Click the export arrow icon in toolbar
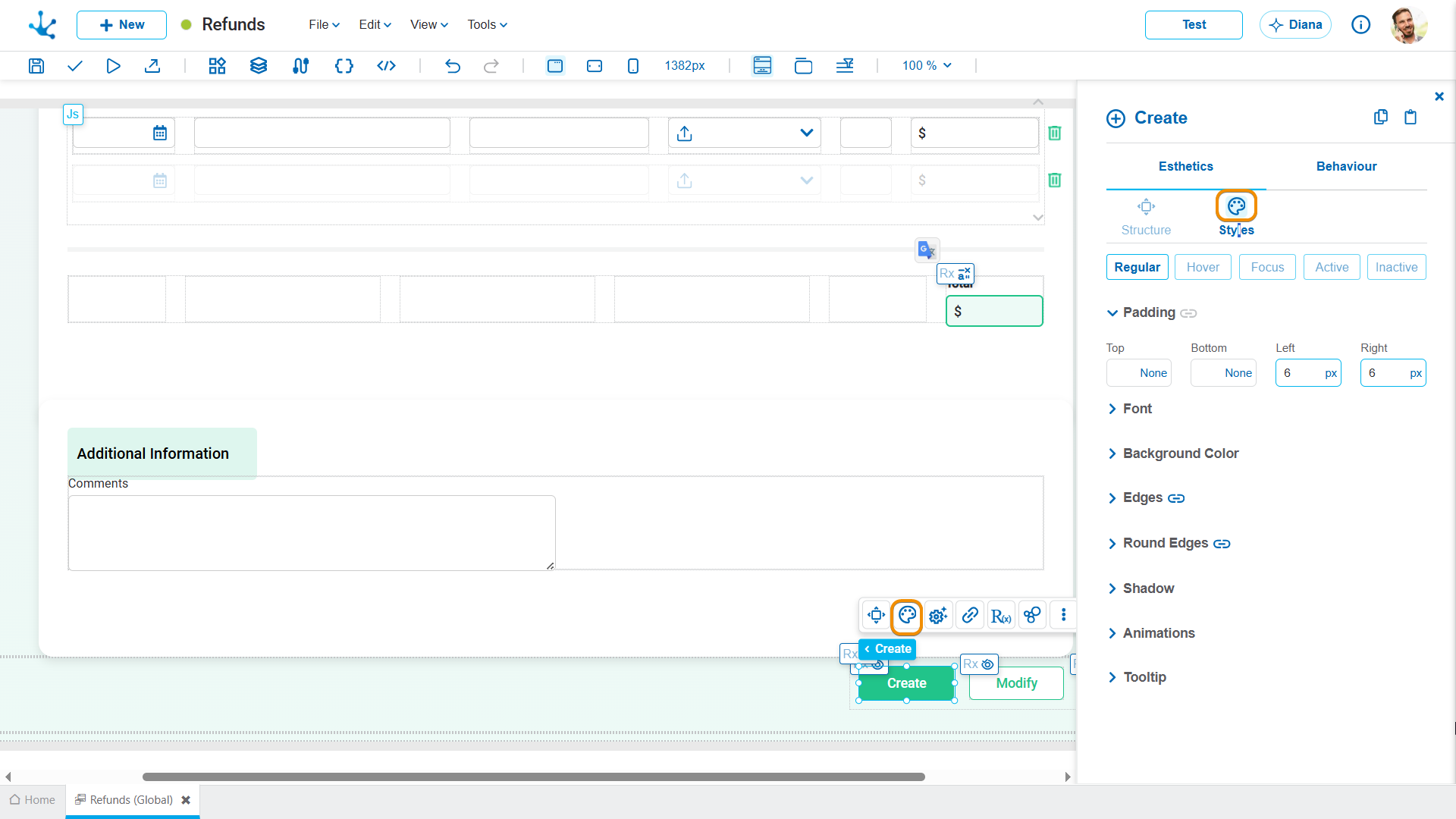The height and width of the screenshot is (819, 1456). point(152,66)
